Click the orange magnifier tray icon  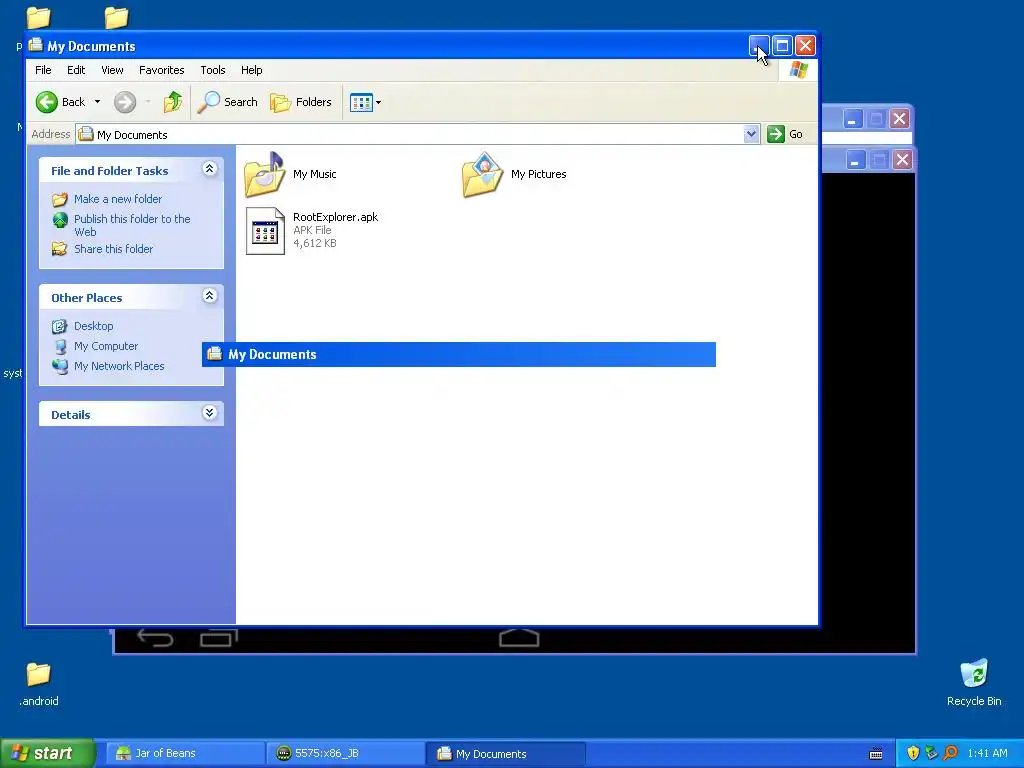(950, 754)
